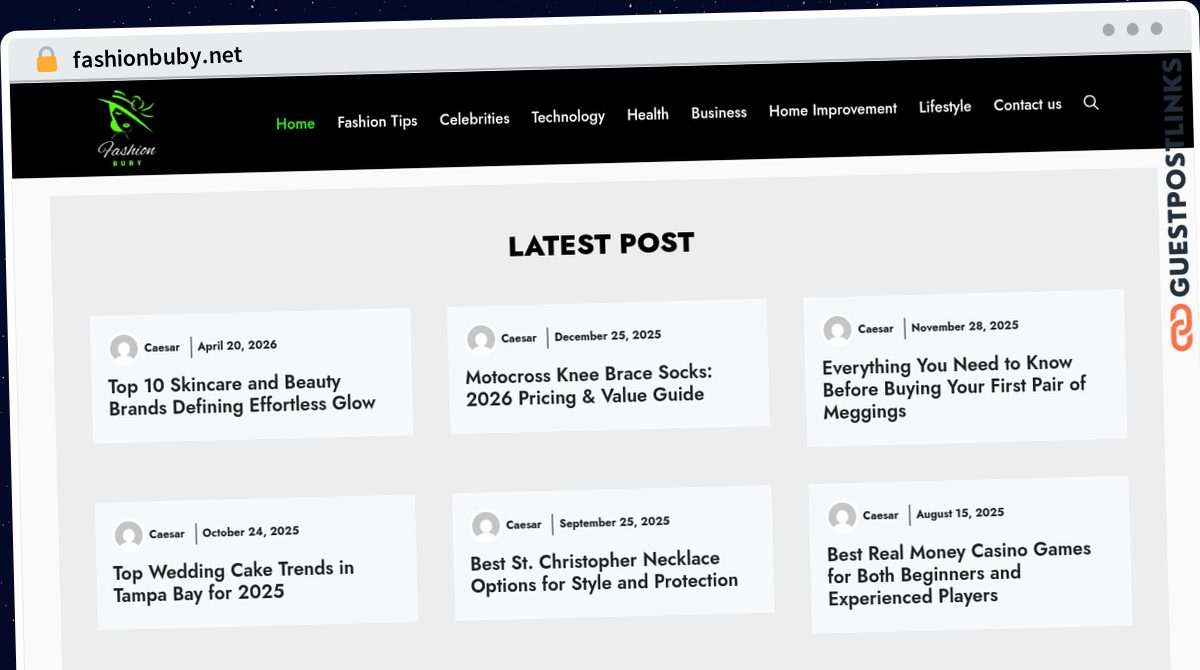Click the fashionbuby.net address text
The width and height of the screenshot is (1200, 670).
157,57
